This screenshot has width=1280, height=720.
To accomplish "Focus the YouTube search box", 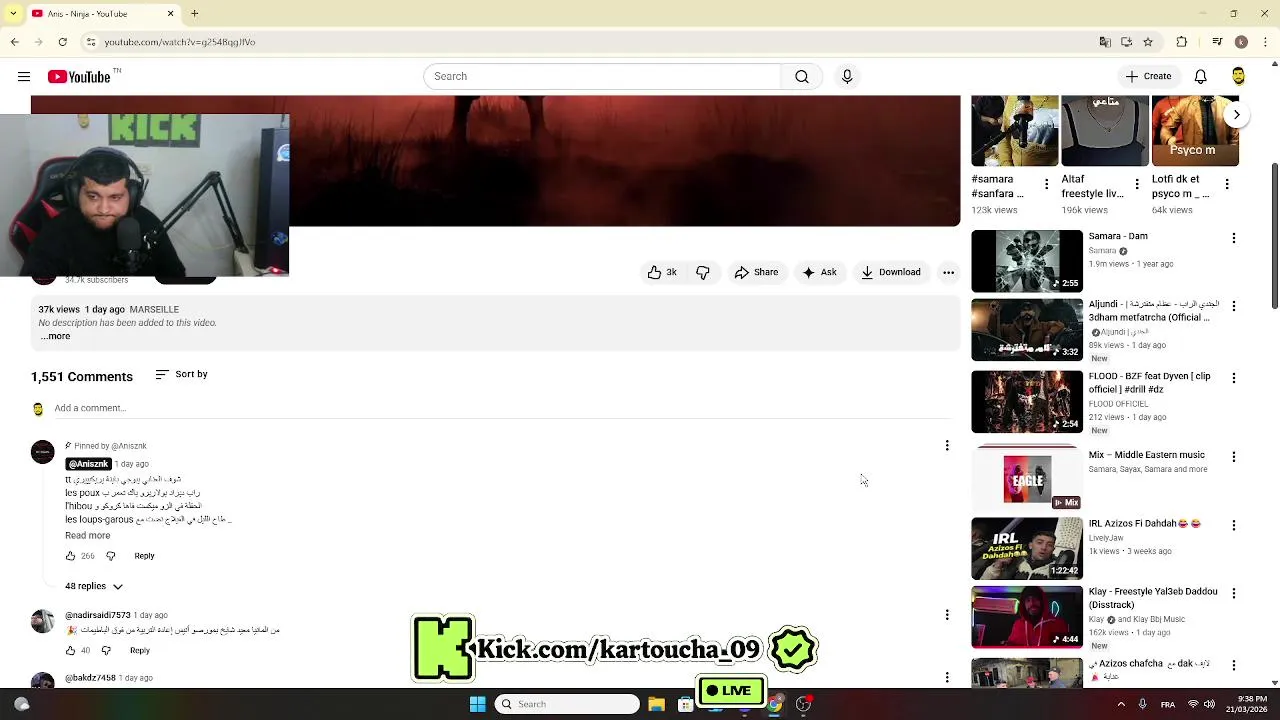I will pyautogui.click(x=602, y=76).
